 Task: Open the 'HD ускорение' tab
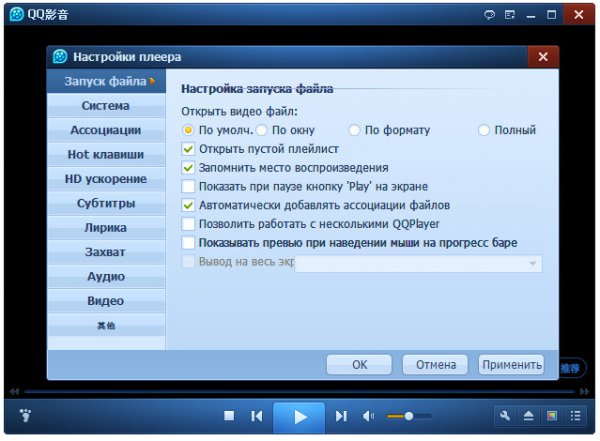point(106,179)
